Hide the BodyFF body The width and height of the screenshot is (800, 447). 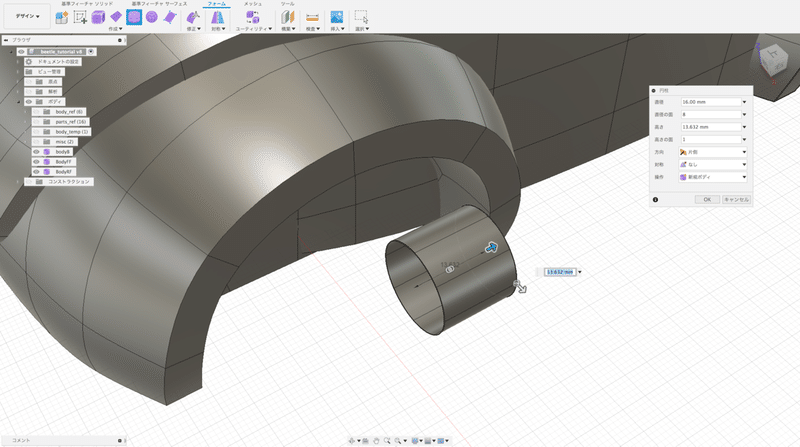(37, 161)
